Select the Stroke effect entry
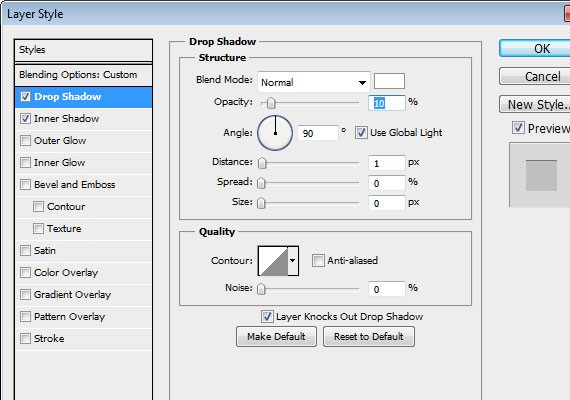 (x=84, y=339)
